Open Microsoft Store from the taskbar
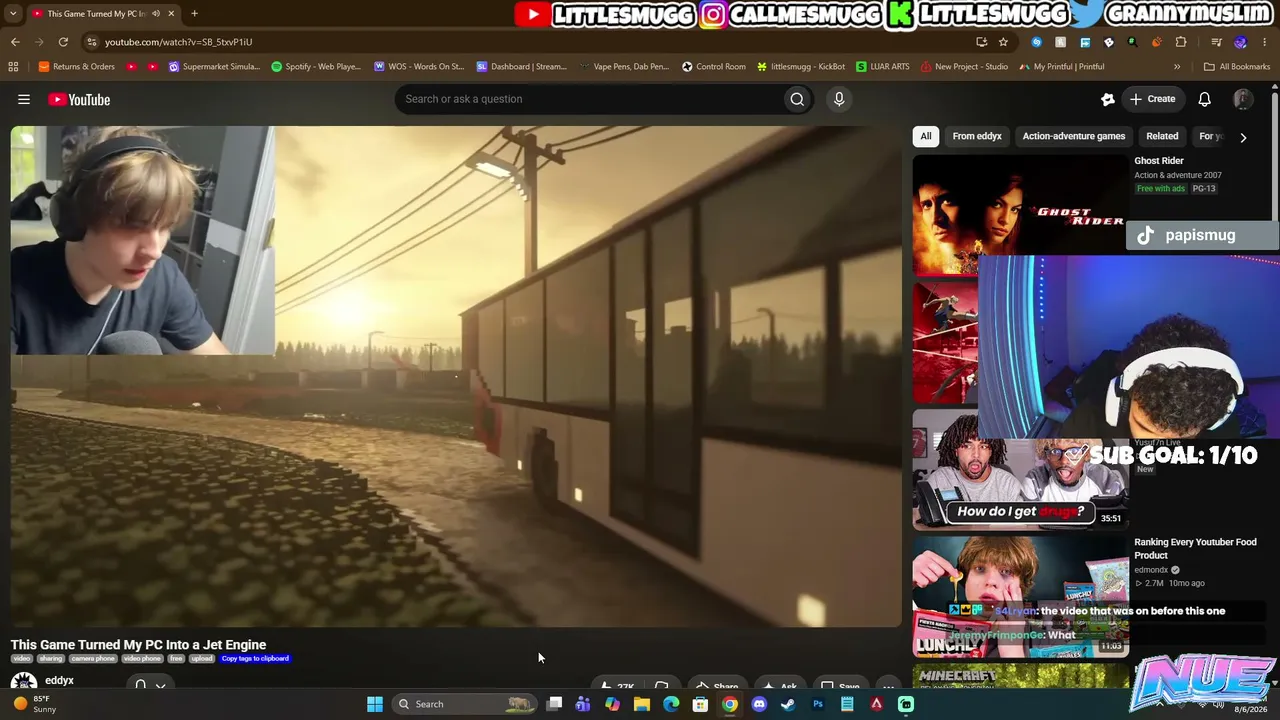The image size is (1280, 720). [x=701, y=704]
